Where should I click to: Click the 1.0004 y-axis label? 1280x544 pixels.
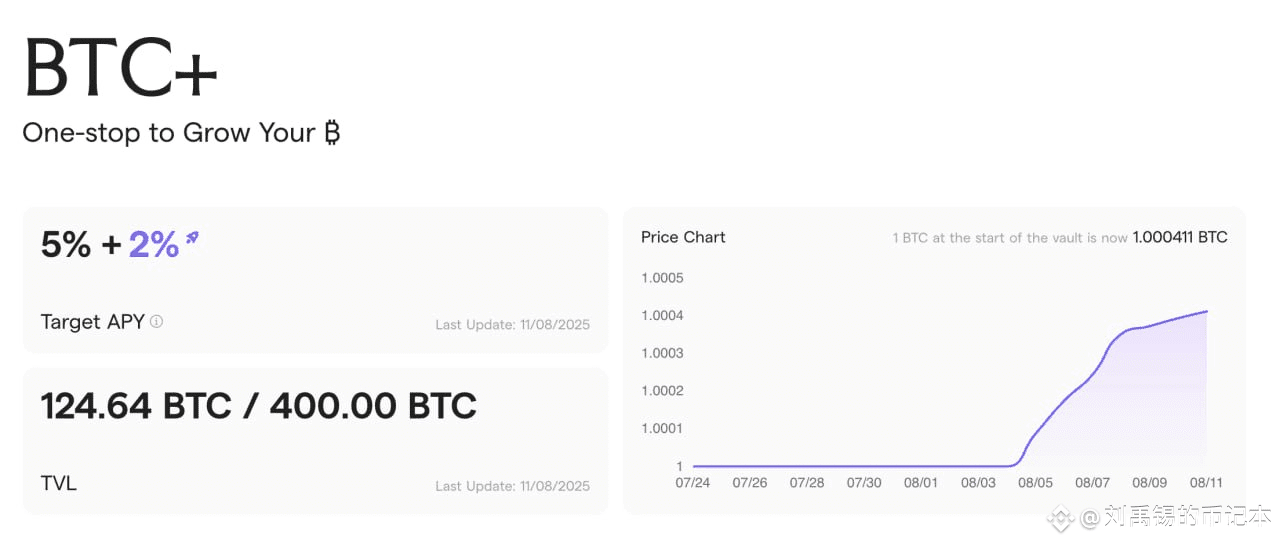(662, 316)
